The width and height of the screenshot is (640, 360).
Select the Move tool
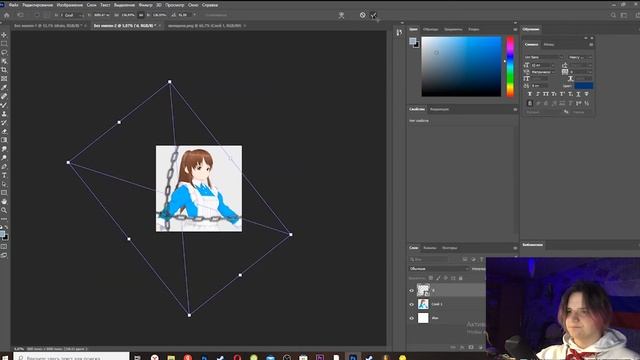[x=4, y=35]
